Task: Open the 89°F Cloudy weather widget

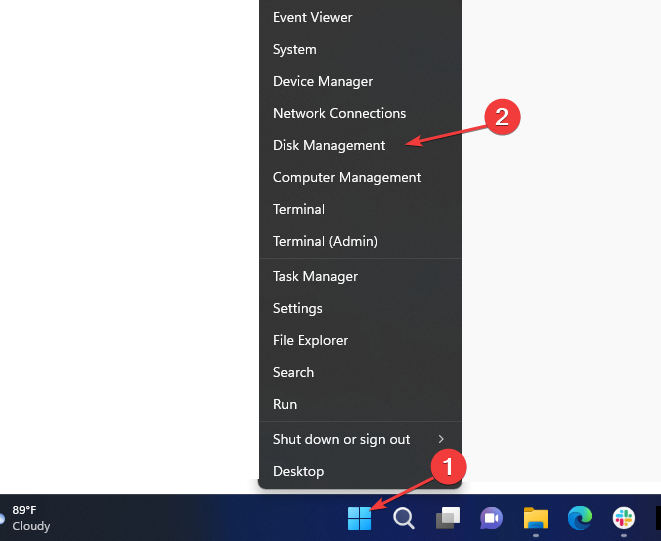Action: [x=26, y=518]
